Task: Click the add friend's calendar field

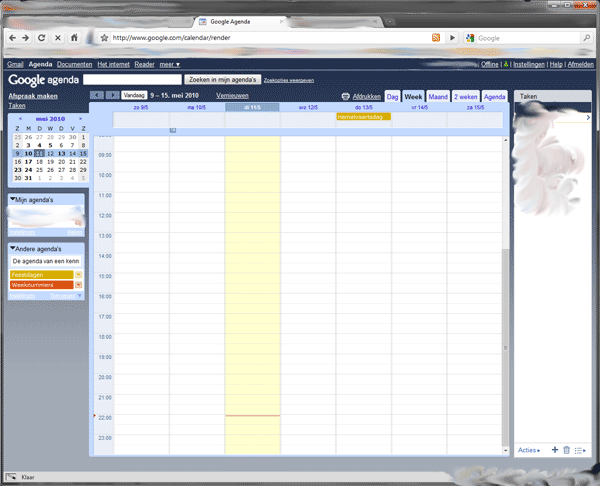Action: click(46, 261)
